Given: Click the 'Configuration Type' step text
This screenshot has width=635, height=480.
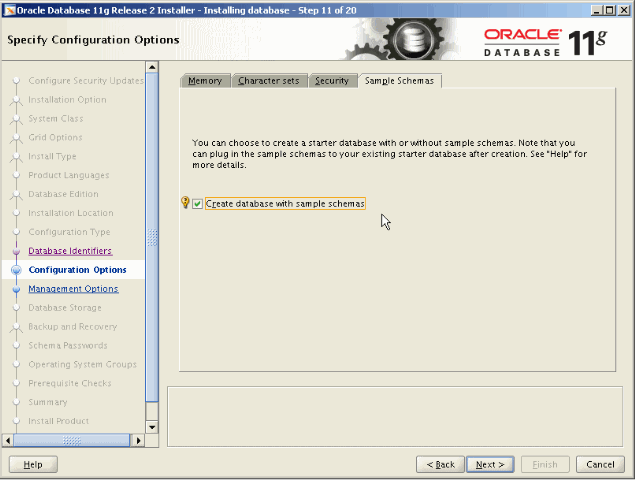Looking at the screenshot, I should tap(69, 232).
